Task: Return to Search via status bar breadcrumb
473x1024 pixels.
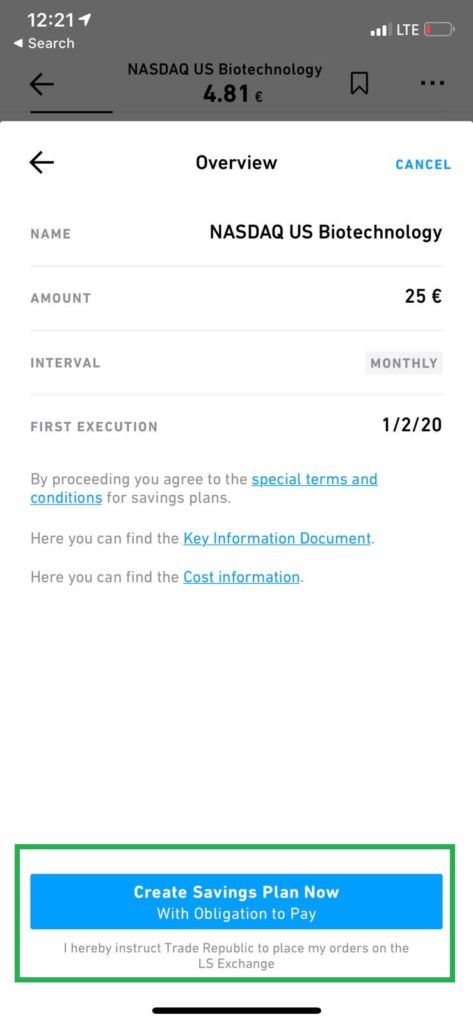Action: 44,43
